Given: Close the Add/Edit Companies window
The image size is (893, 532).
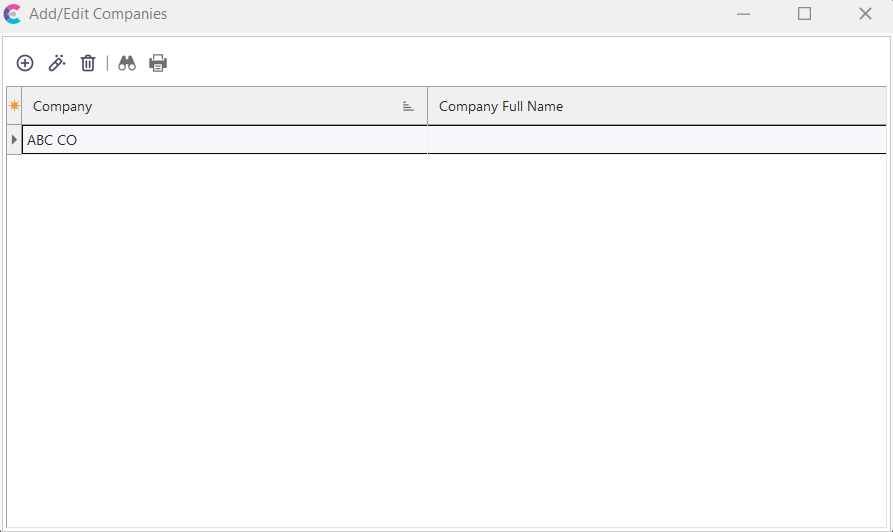Looking at the screenshot, I should 865,14.
